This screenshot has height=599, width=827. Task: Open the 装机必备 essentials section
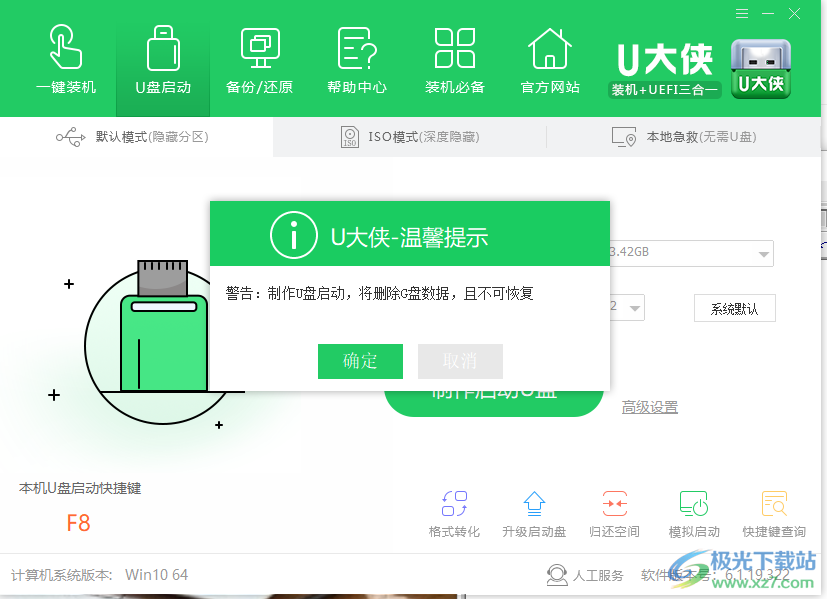455,59
